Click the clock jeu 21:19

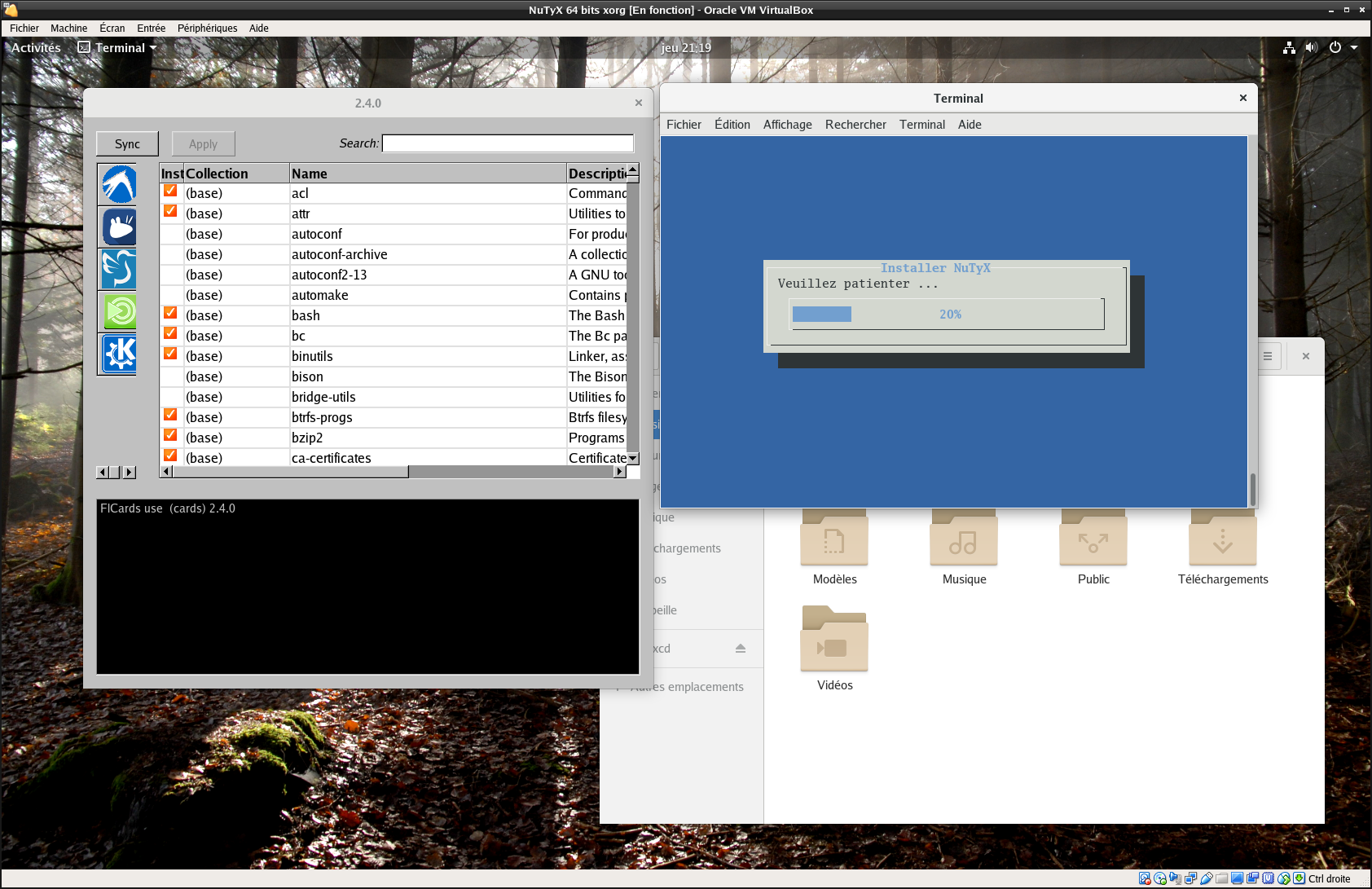click(x=686, y=48)
